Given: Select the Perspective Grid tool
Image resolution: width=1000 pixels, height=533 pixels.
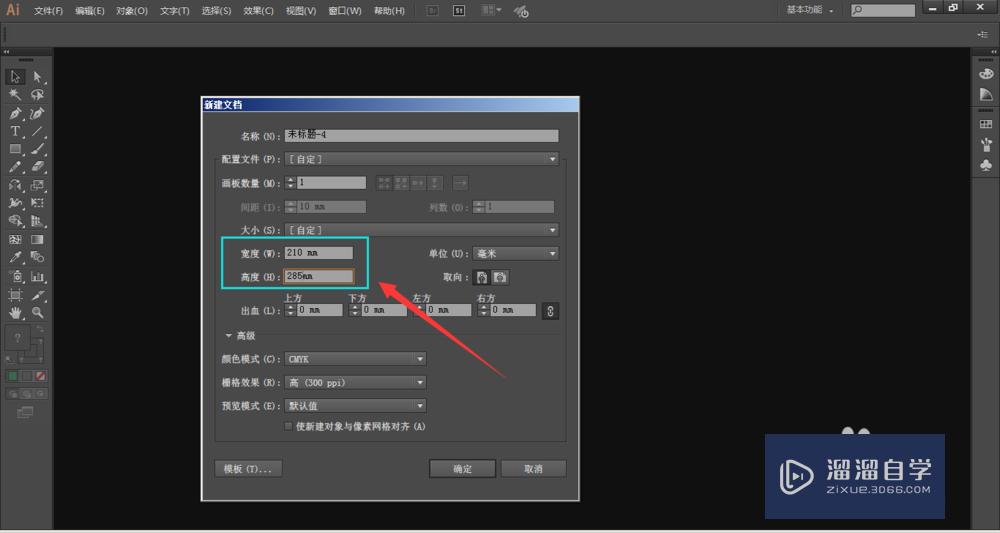Looking at the screenshot, I should [x=38, y=221].
